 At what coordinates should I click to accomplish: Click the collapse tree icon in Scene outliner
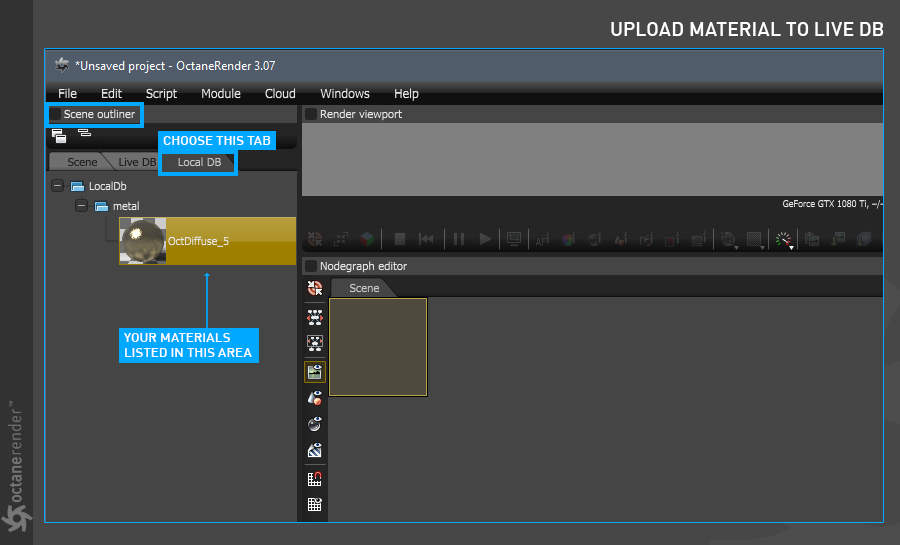click(84, 133)
